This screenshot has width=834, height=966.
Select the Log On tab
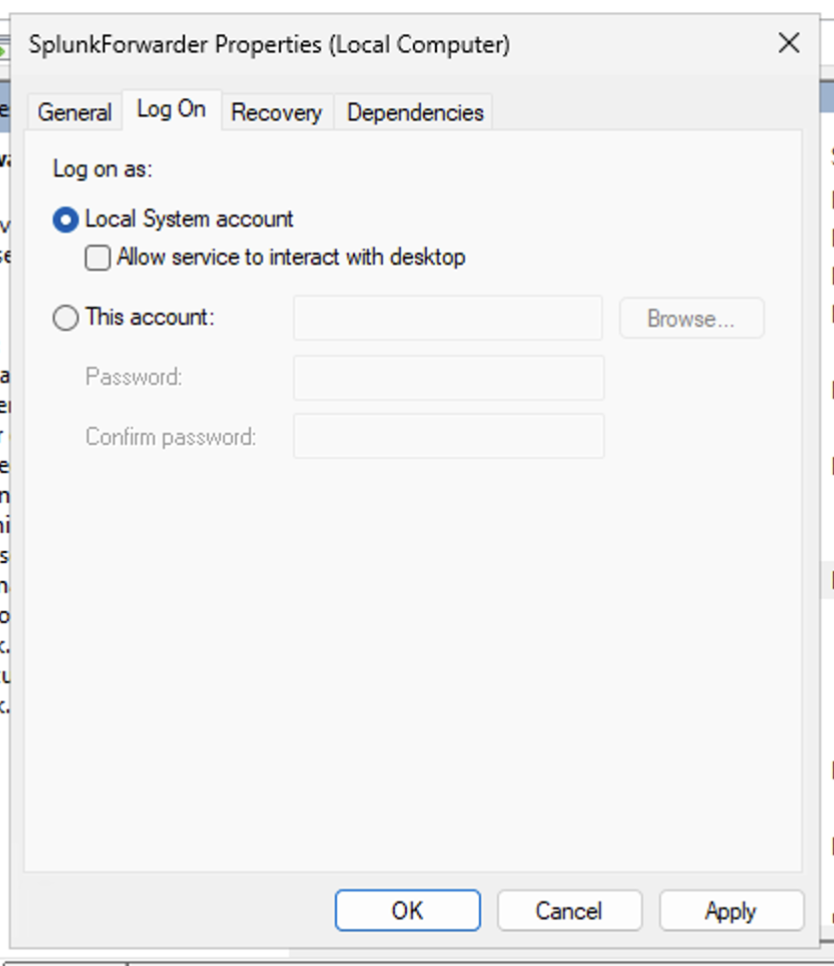coord(171,110)
